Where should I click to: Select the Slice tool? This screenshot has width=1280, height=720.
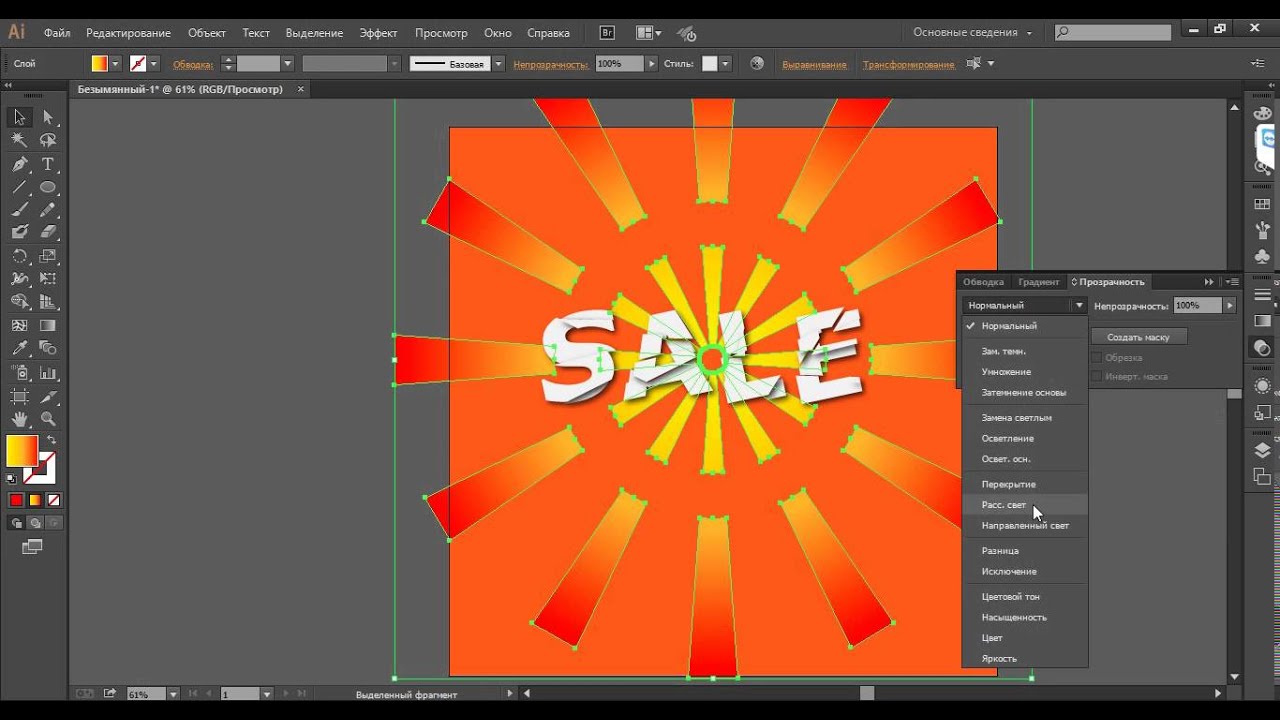[48, 396]
